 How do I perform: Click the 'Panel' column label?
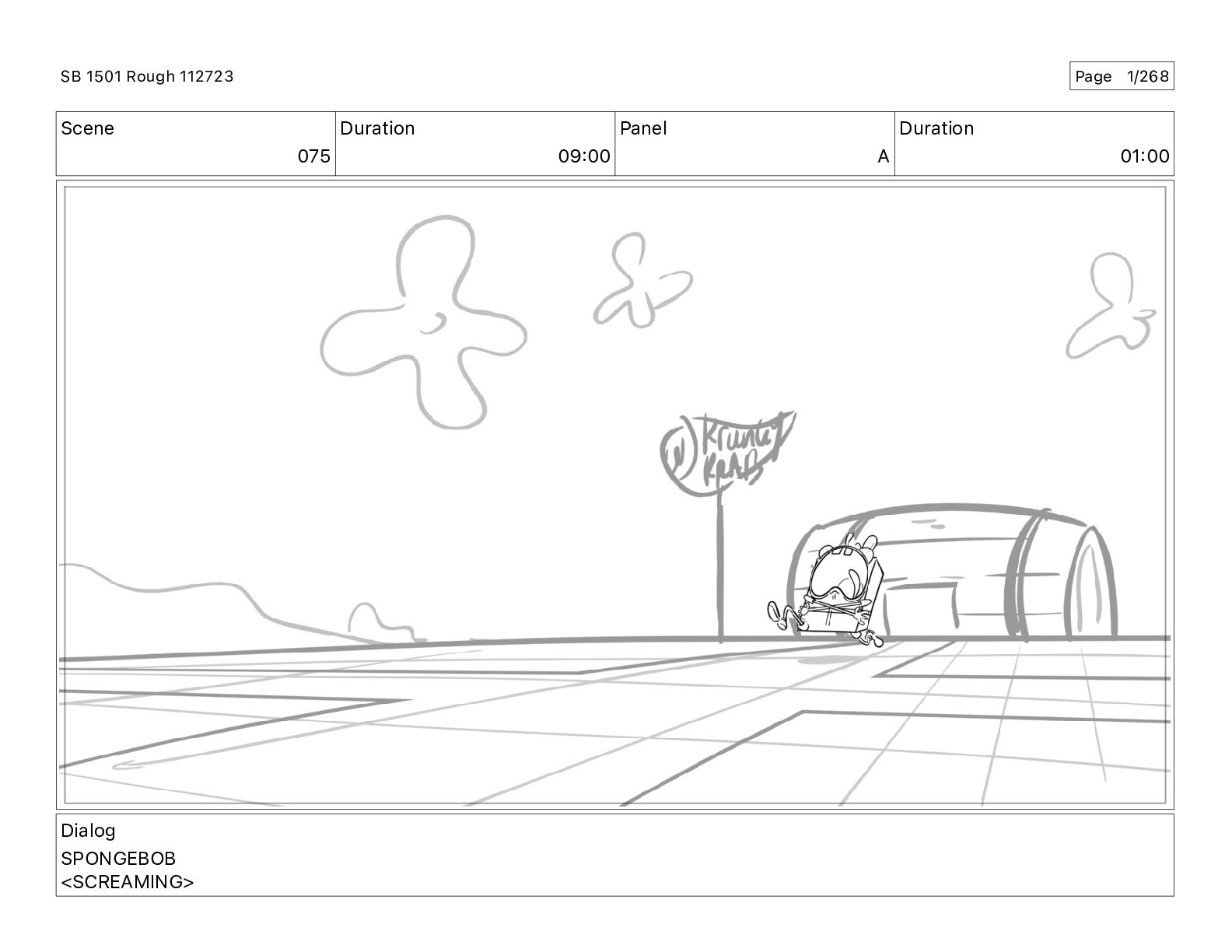click(643, 128)
